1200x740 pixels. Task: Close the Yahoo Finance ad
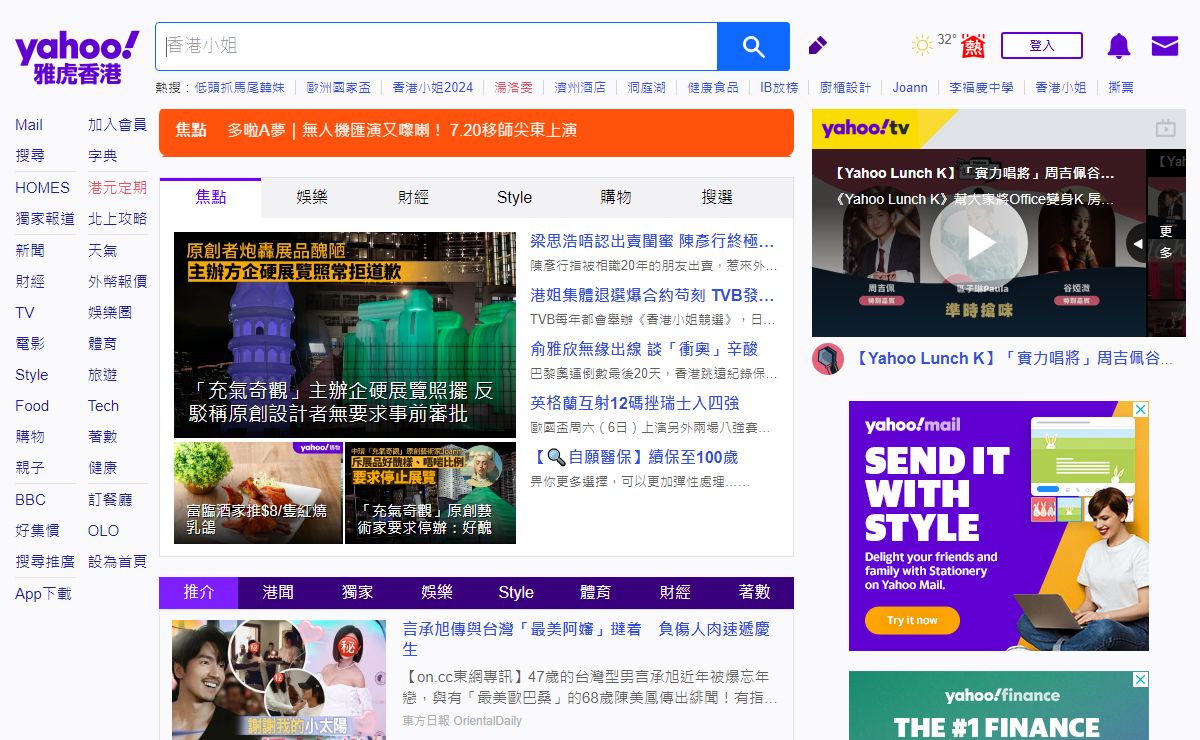[x=1141, y=679]
